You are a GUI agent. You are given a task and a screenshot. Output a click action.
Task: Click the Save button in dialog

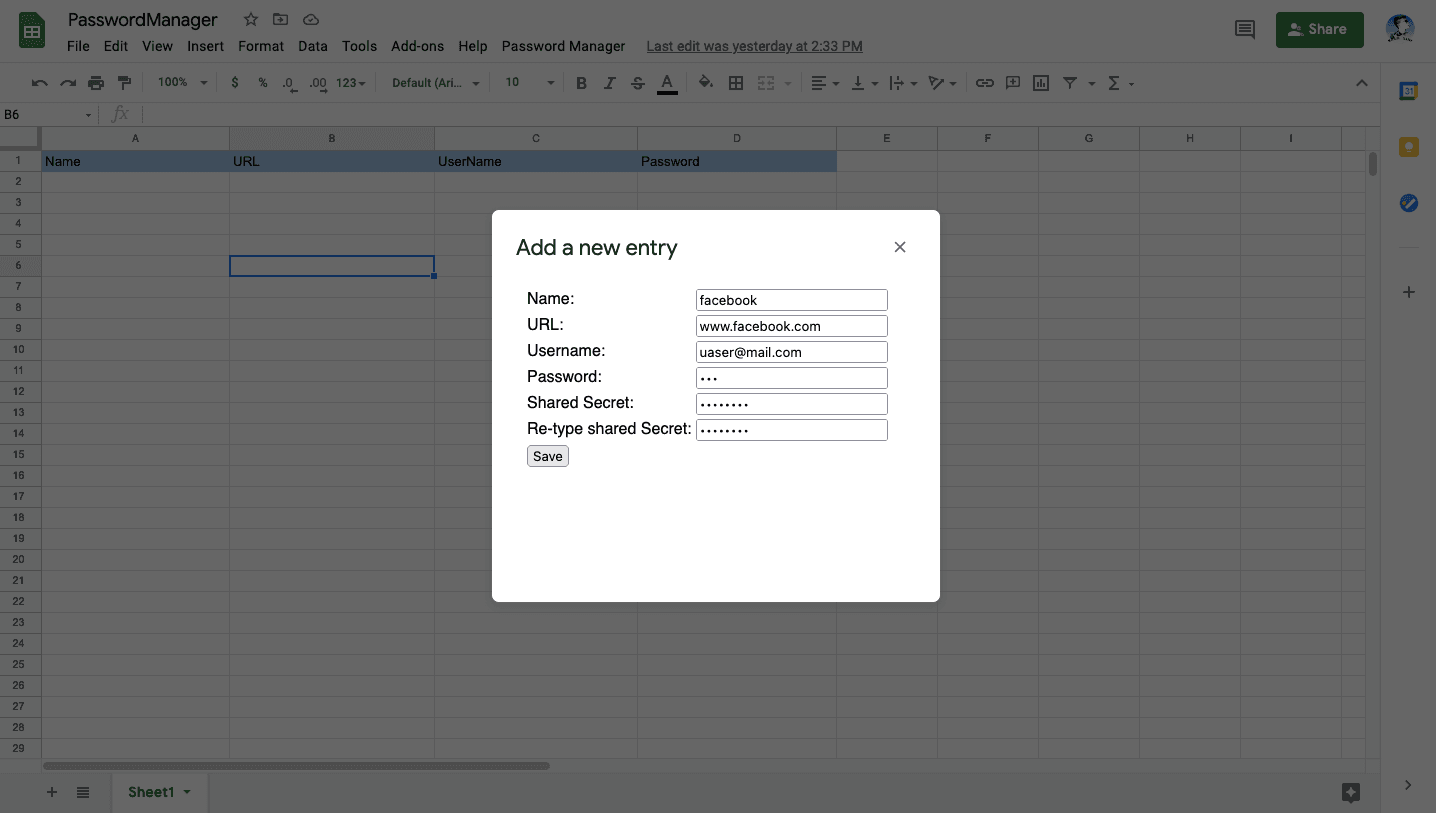pos(547,456)
